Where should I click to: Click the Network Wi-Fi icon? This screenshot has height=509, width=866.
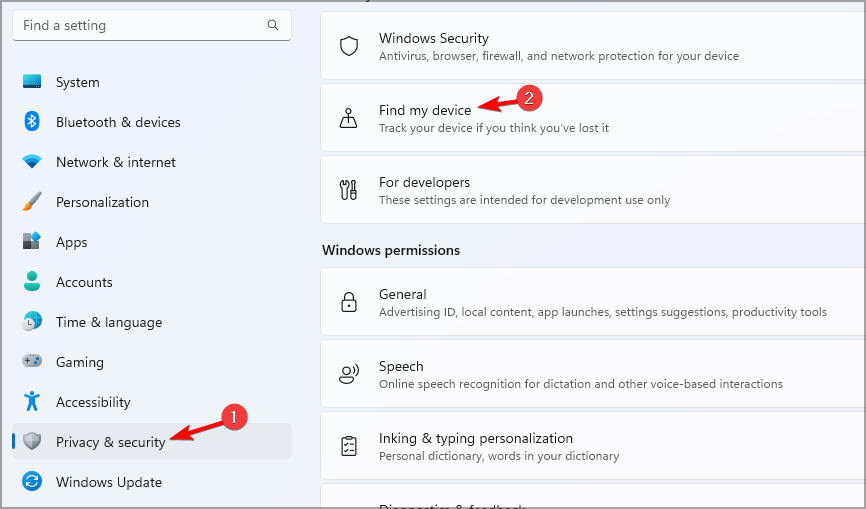pos(32,162)
